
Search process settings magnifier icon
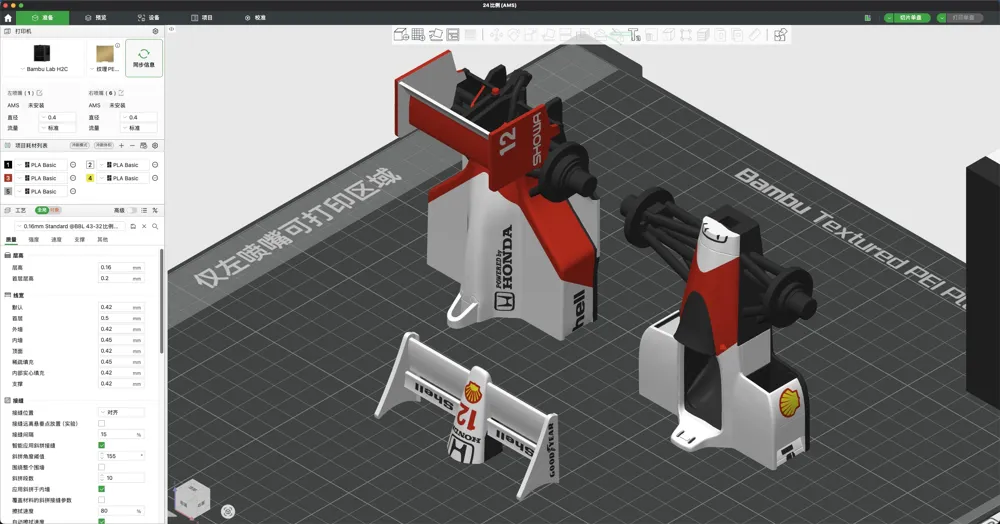click(x=155, y=226)
